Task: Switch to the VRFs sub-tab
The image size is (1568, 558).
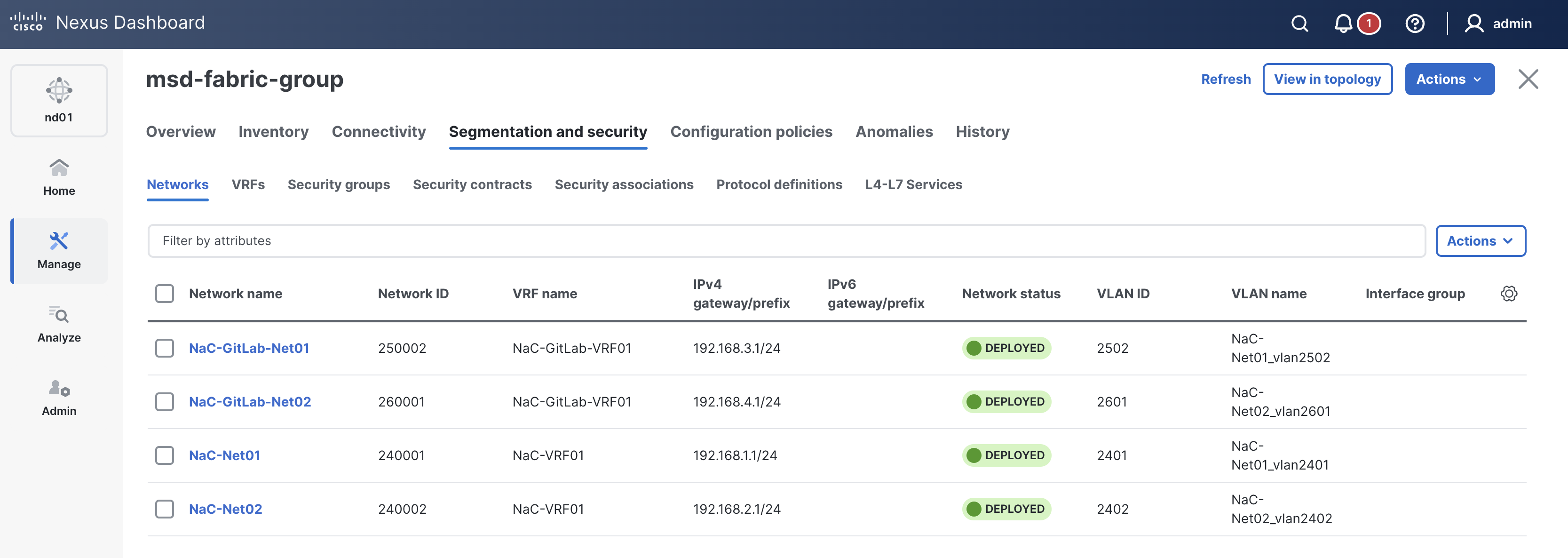Action: 248,184
